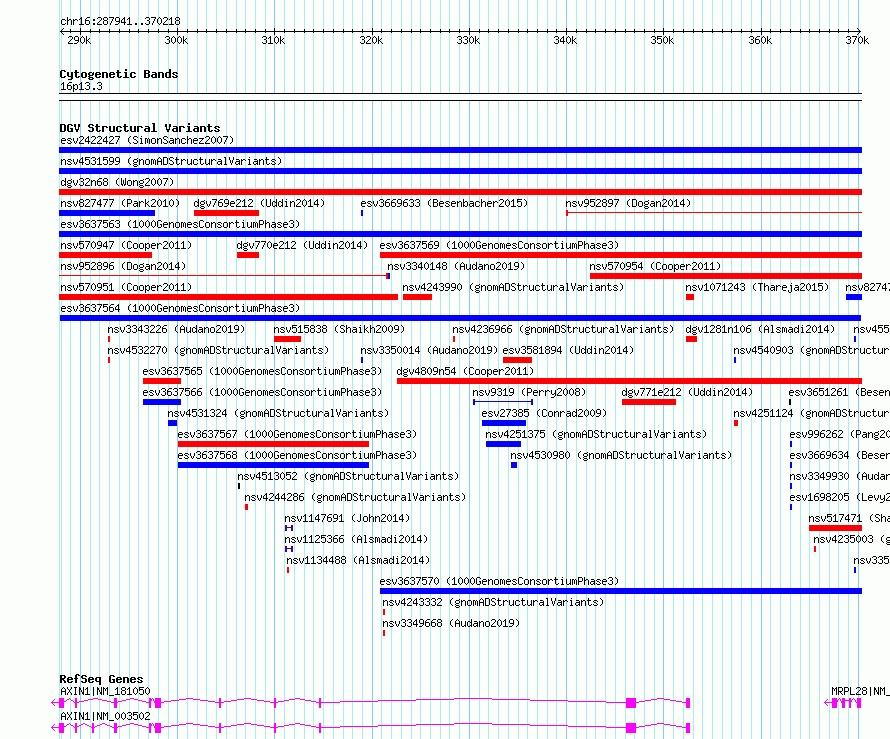Click nsv570947 (Cooper2011) label
The image size is (890, 739).
click(x=126, y=245)
